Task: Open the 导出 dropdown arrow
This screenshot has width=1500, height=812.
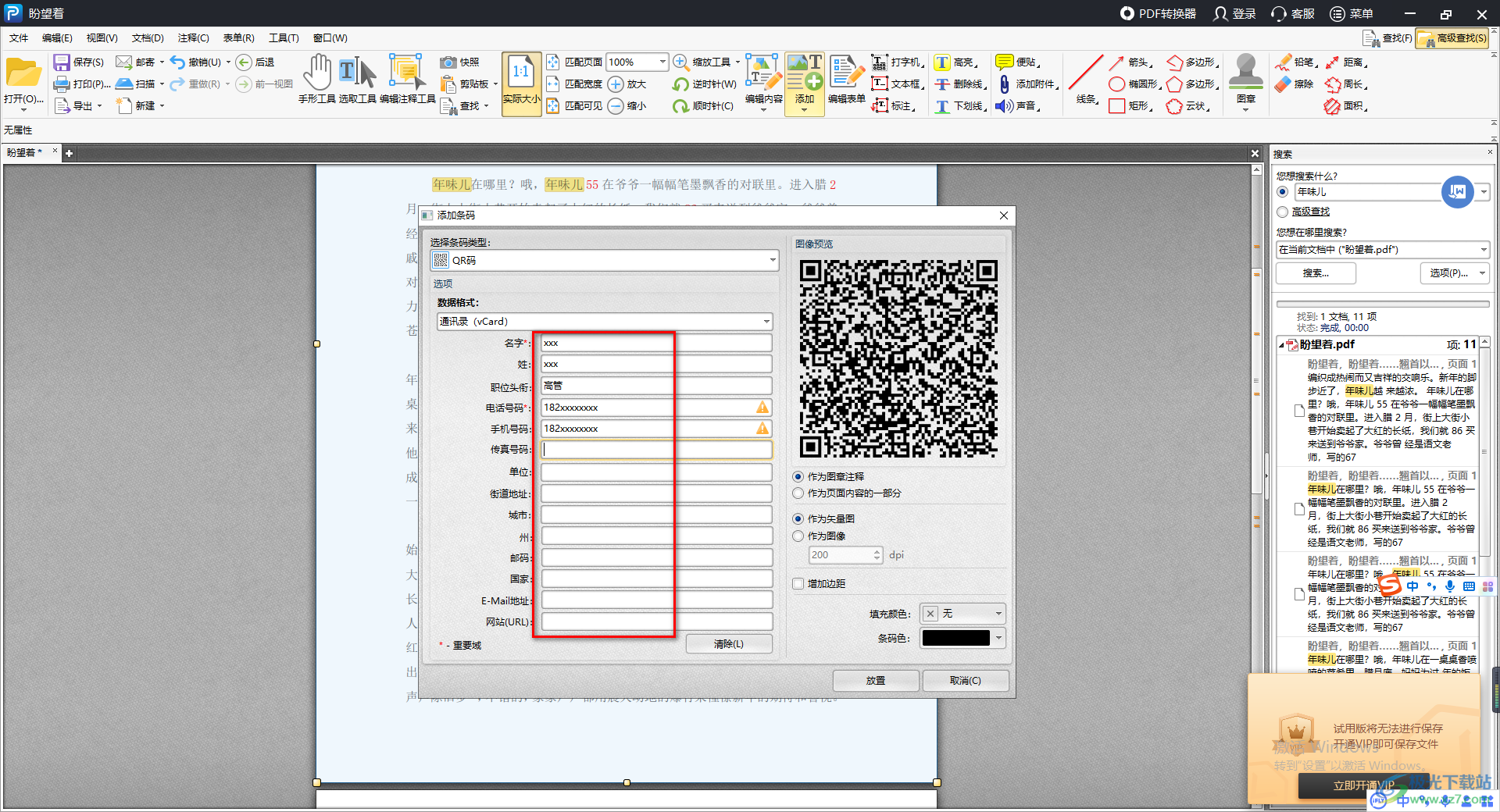Action: coord(99,106)
